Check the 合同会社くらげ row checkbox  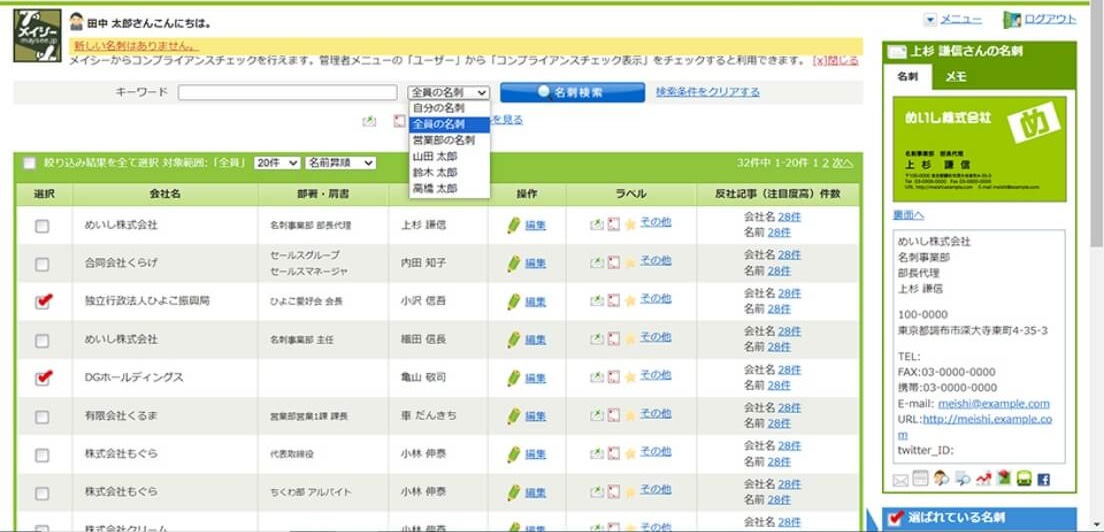[42, 264]
